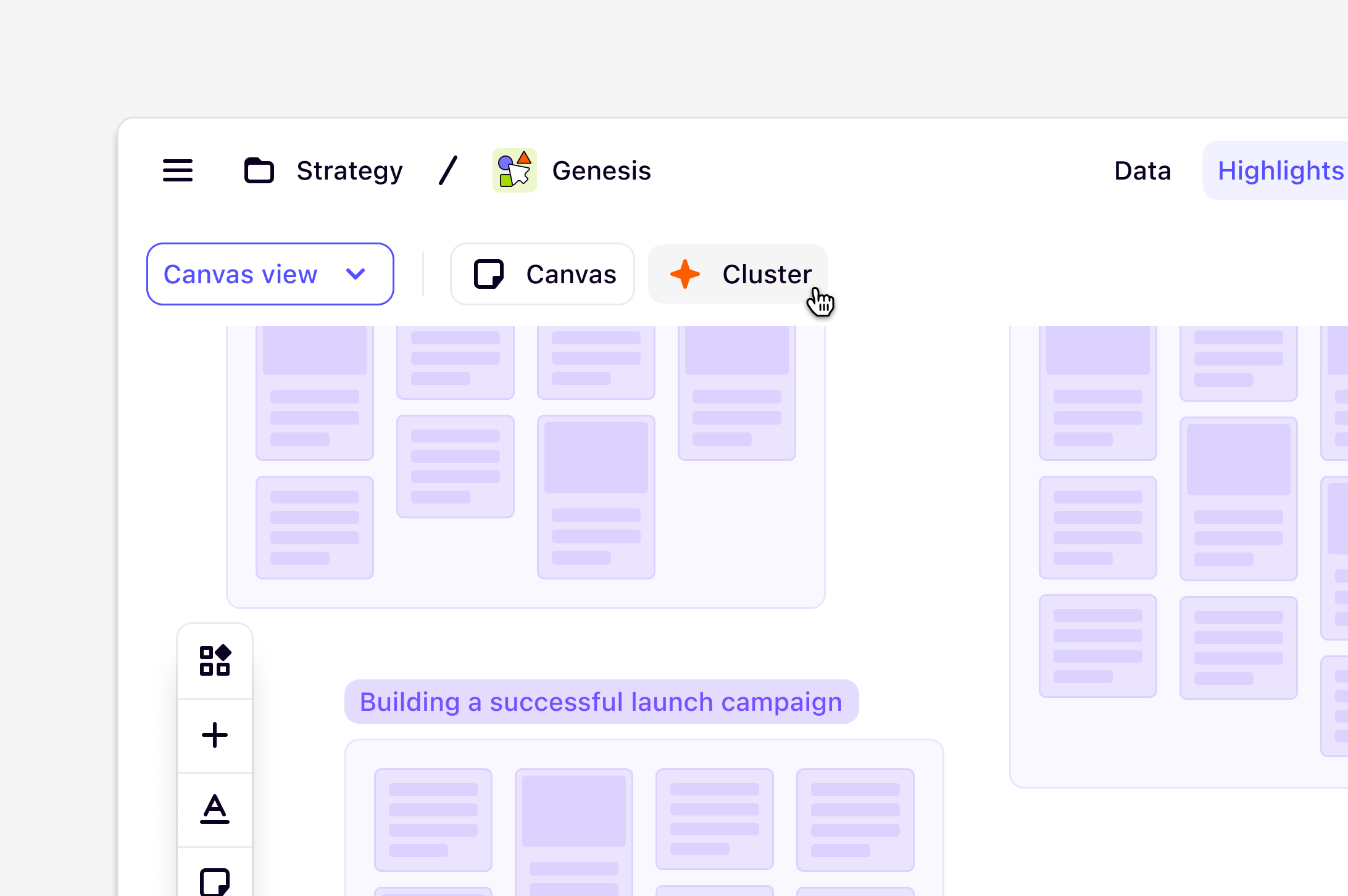This screenshot has height=896, width=1348.
Task: Select the sticky note tool in sidebar
Action: [215, 882]
